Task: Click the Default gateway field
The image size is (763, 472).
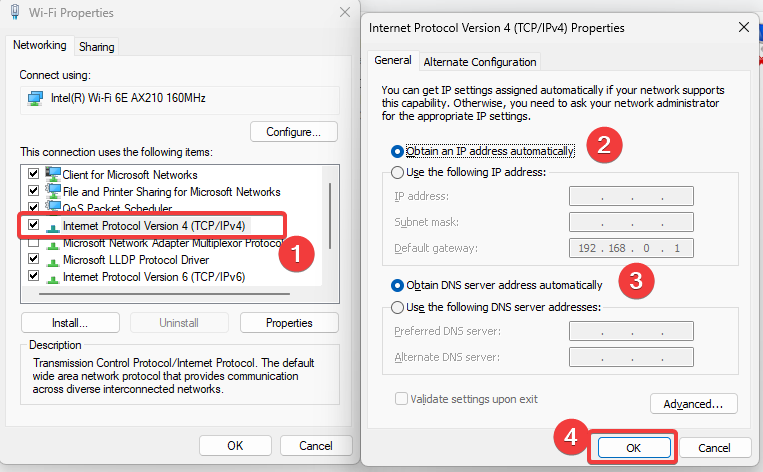Action: (x=631, y=248)
